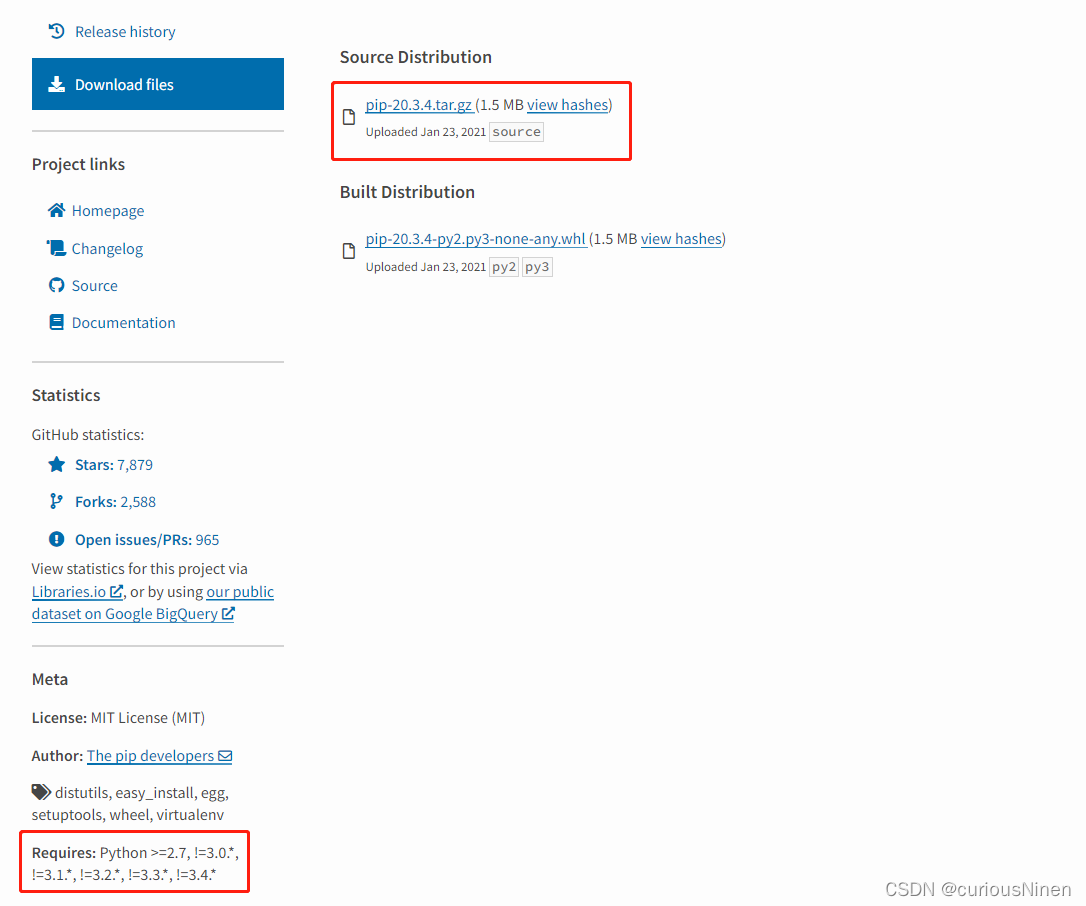The height and width of the screenshot is (906, 1086).
Task: Click the GitHub icon beside Source
Action: (x=56, y=285)
